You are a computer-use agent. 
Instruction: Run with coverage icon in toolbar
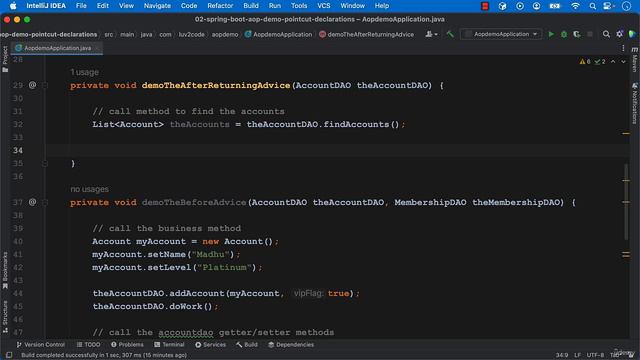[577, 34]
